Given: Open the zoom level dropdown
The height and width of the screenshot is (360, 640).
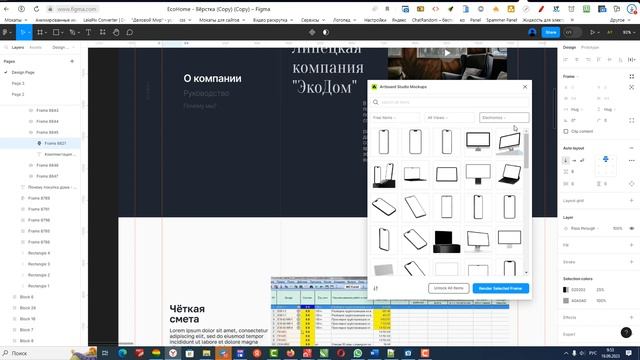Looking at the screenshot, I should (628, 32).
